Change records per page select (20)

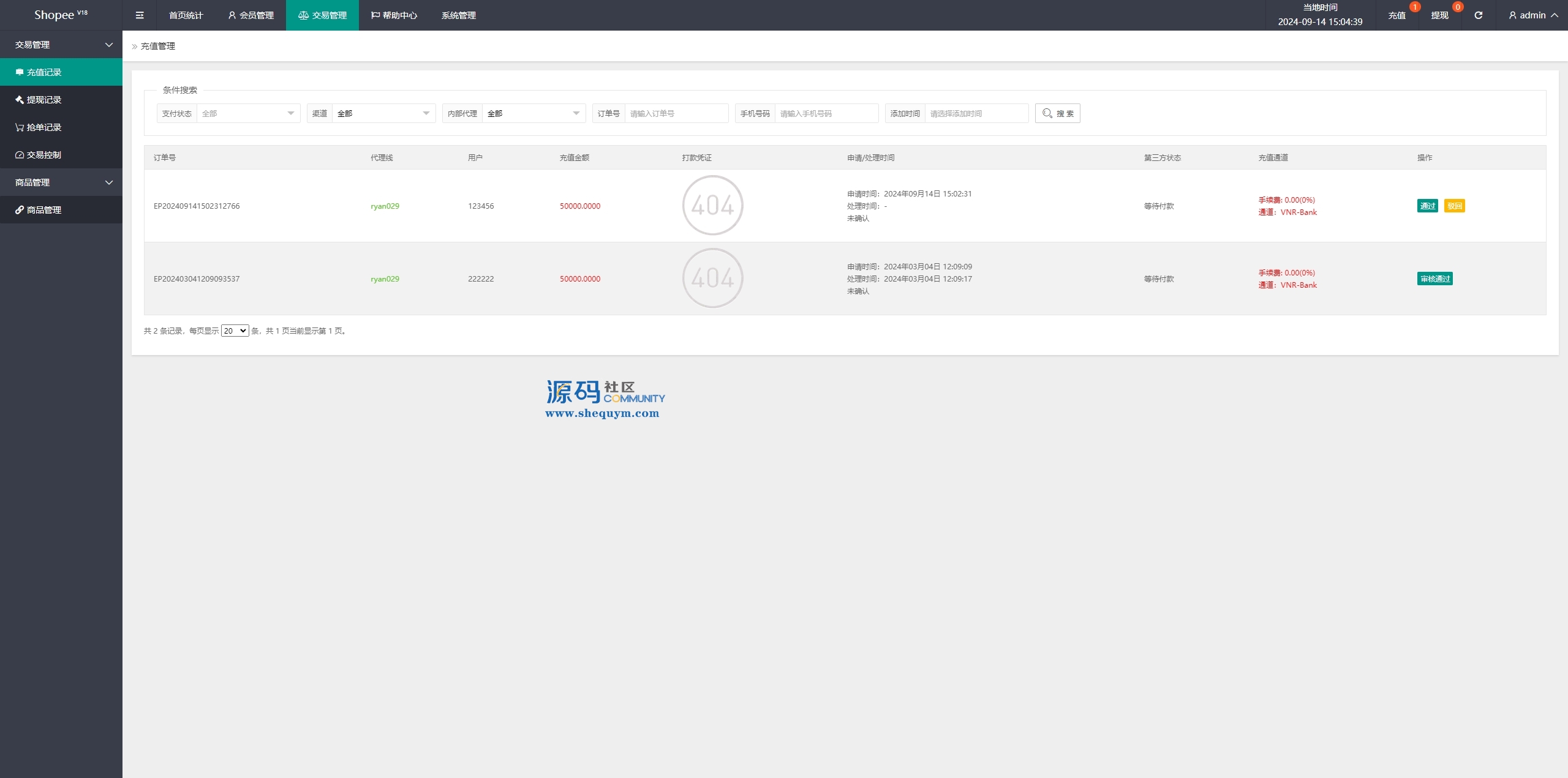[235, 331]
